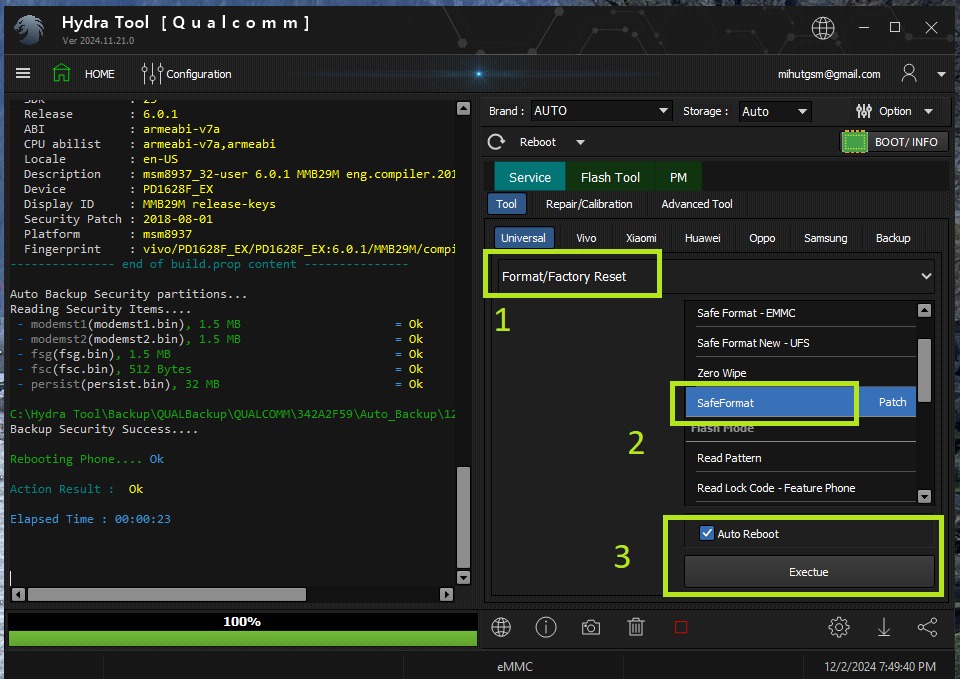This screenshot has height=679, width=960.
Task: Click the Reboot text button
Action: 538,142
